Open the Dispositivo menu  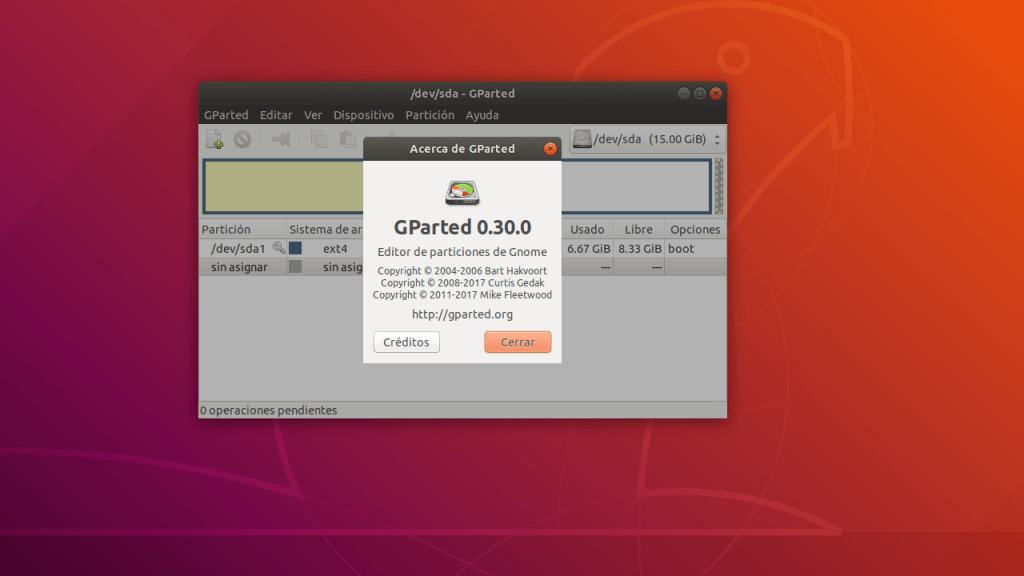tap(364, 115)
